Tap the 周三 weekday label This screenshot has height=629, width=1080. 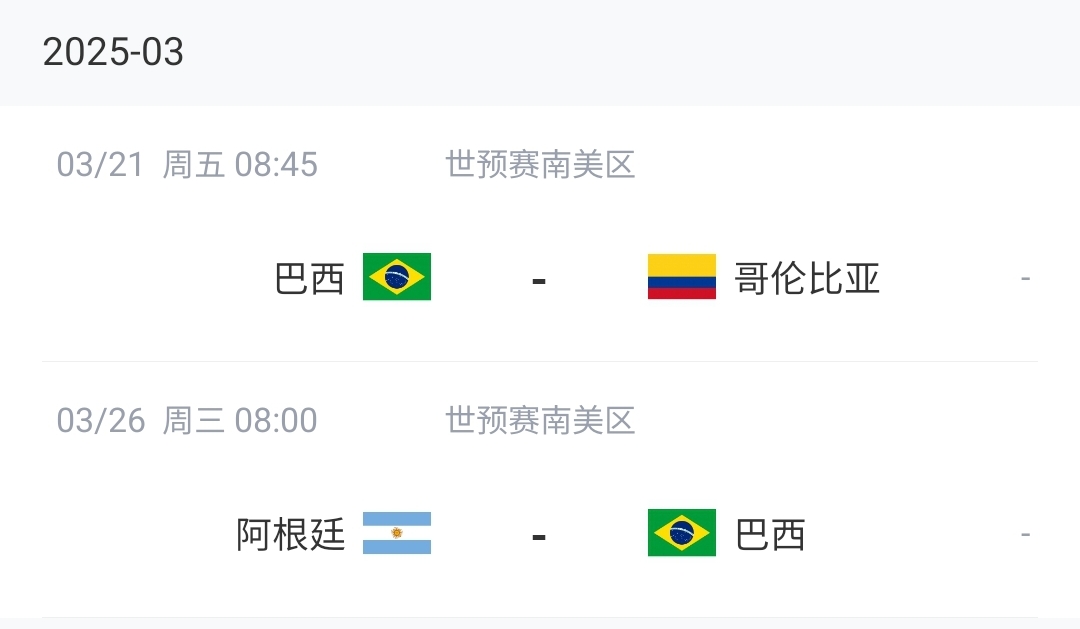193,420
